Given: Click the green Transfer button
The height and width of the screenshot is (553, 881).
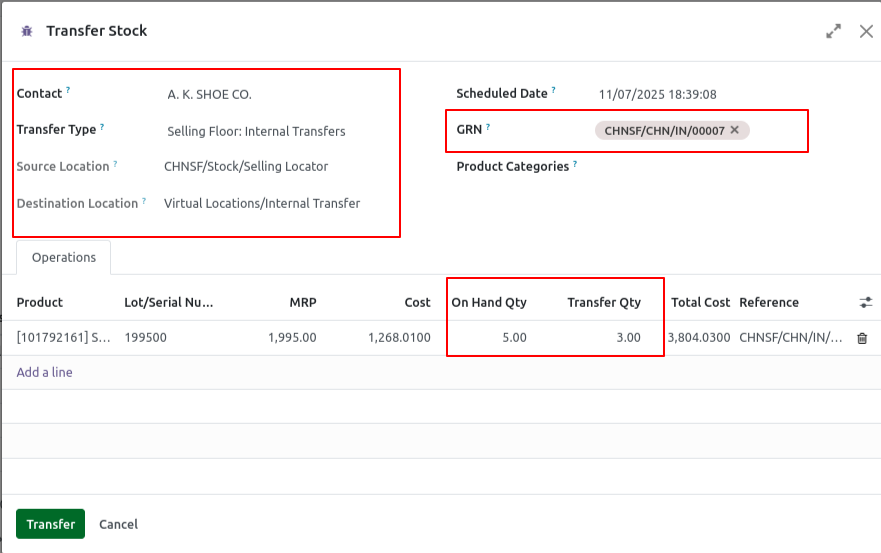Looking at the screenshot, I should 51,524.
